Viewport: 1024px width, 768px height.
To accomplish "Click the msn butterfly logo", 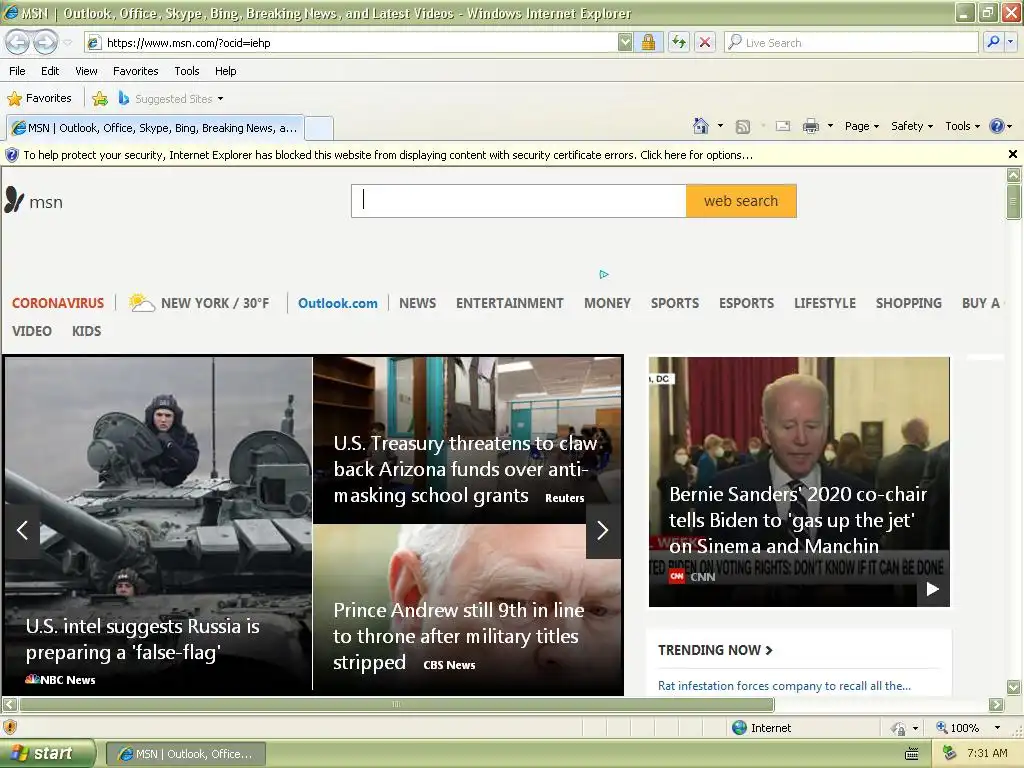I will coord(34,201).
